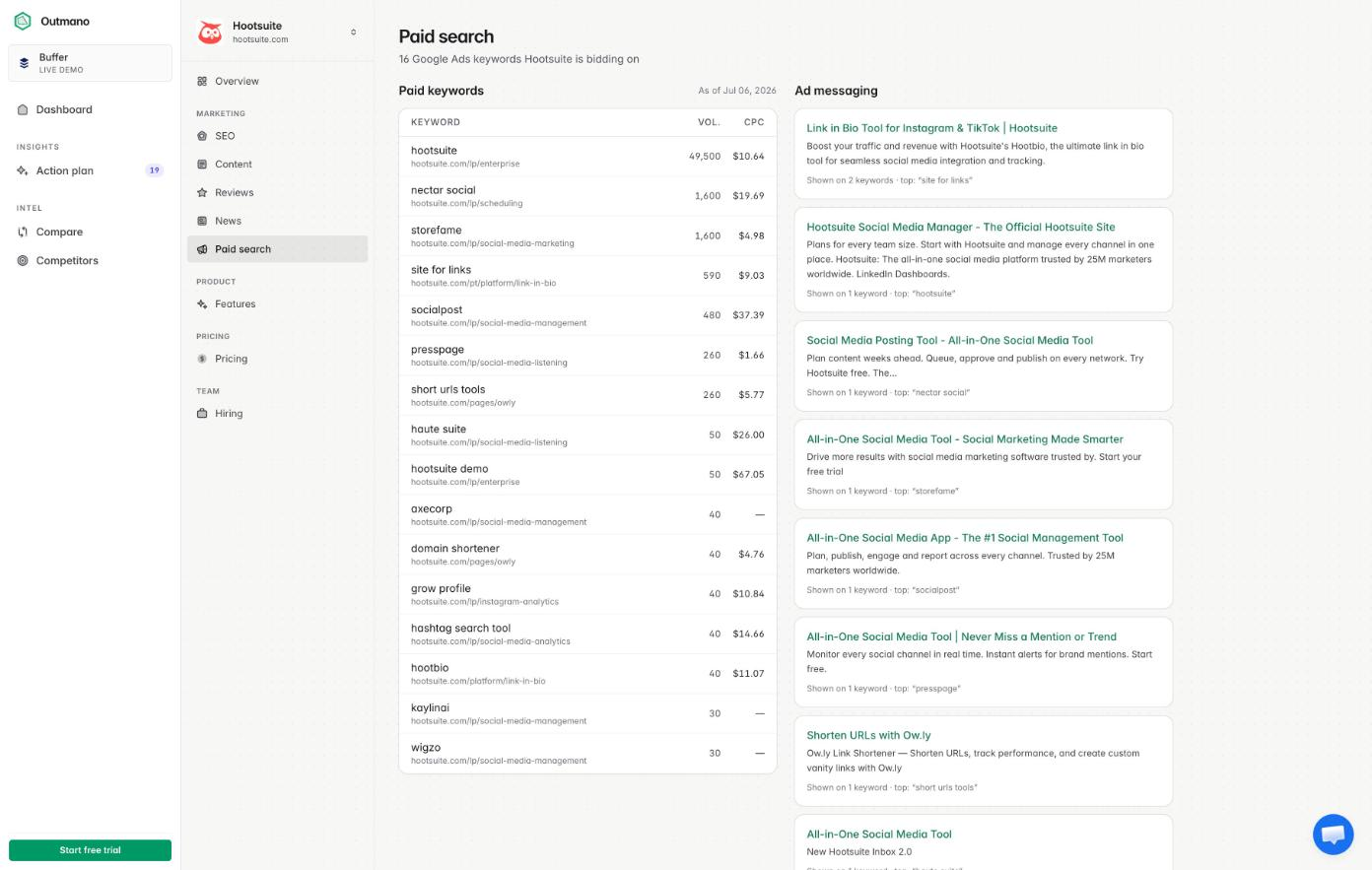Select the storefame keyword row

point(587,235)
